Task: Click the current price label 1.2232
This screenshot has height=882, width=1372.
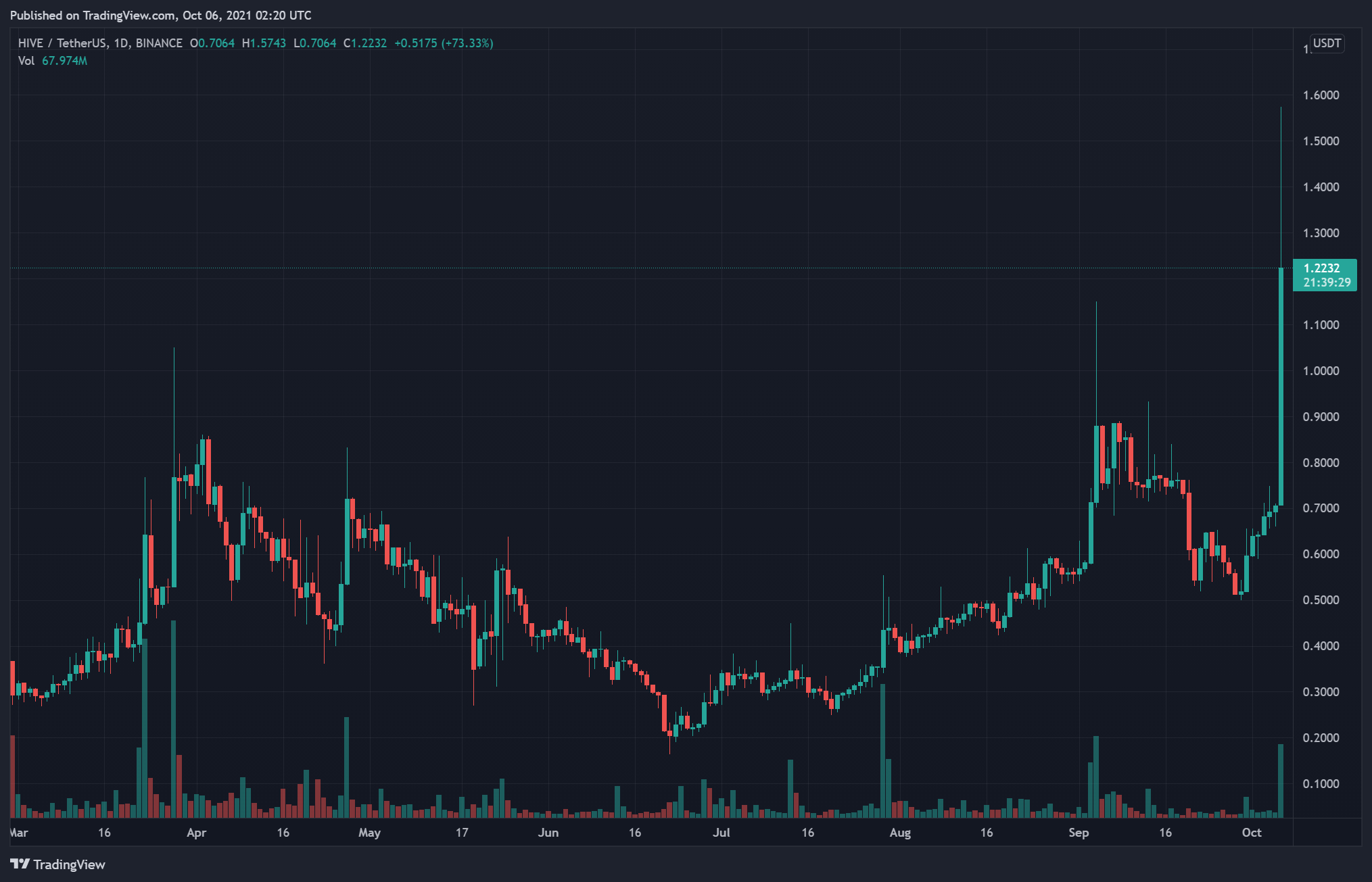Action: (x=1321, y=268)
